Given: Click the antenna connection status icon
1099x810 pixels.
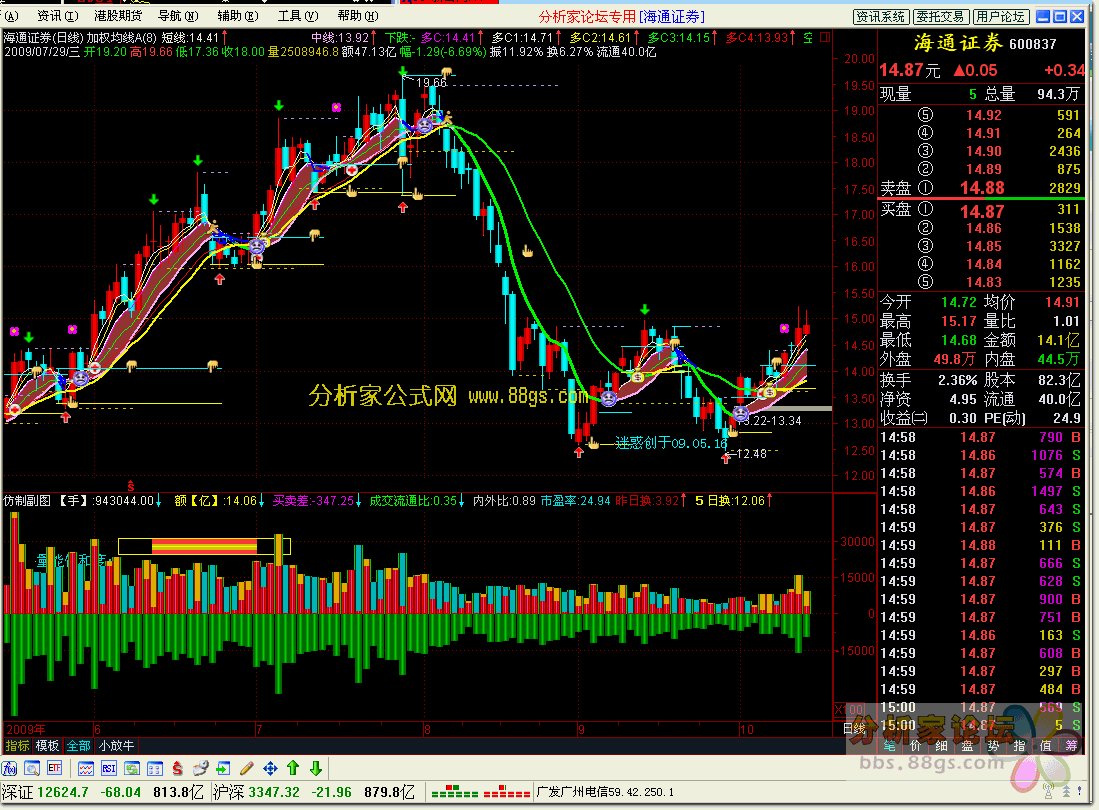Looking at the screenshot, I should (x=1049, y=792).
